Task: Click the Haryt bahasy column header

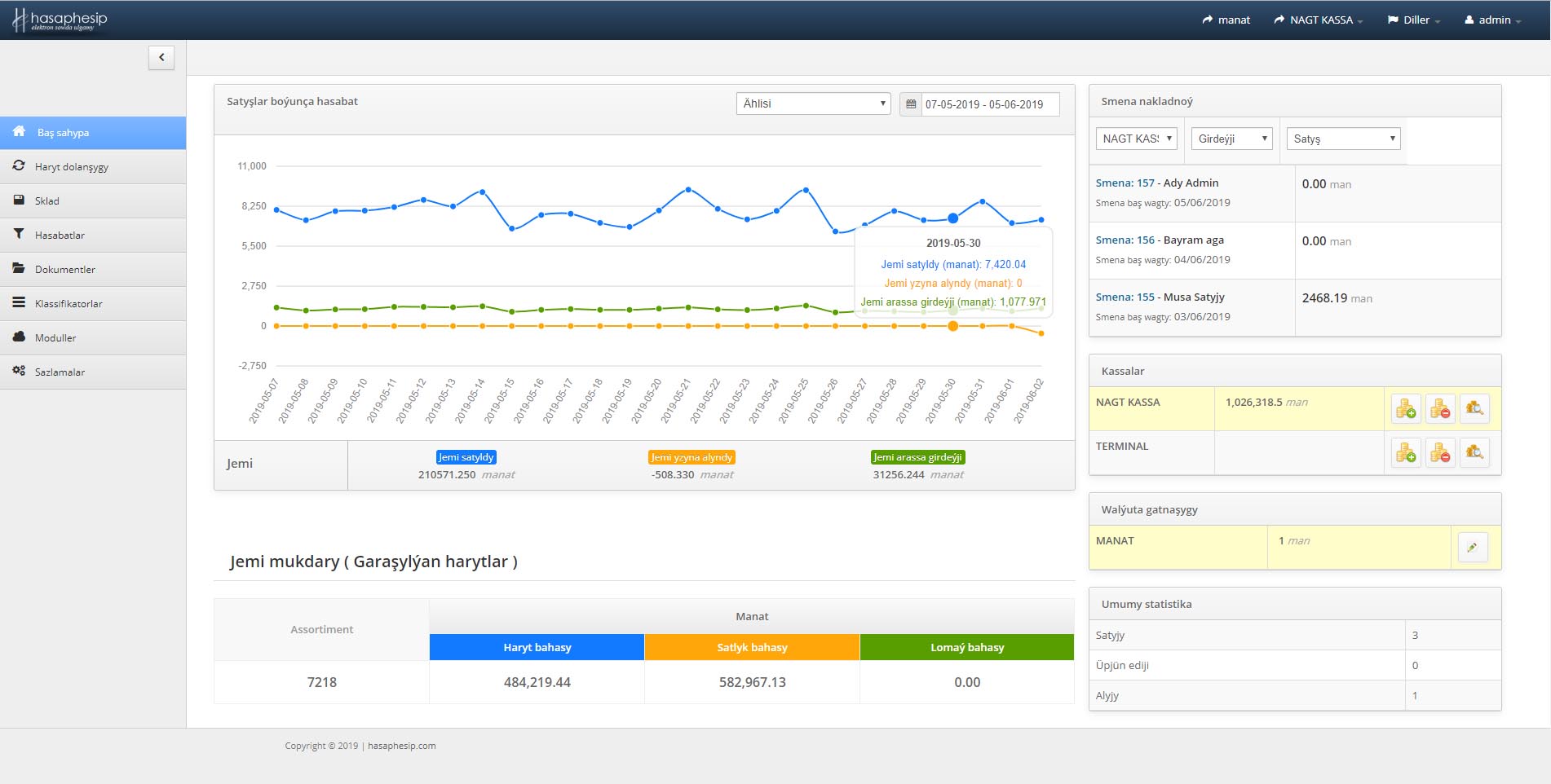Action: click(537, 647)
